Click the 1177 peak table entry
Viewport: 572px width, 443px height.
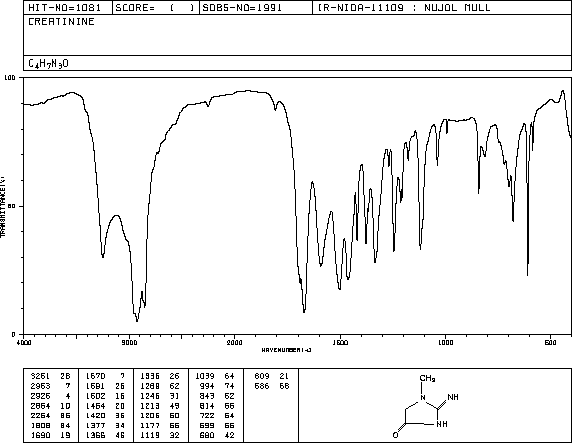coord(160,425)
